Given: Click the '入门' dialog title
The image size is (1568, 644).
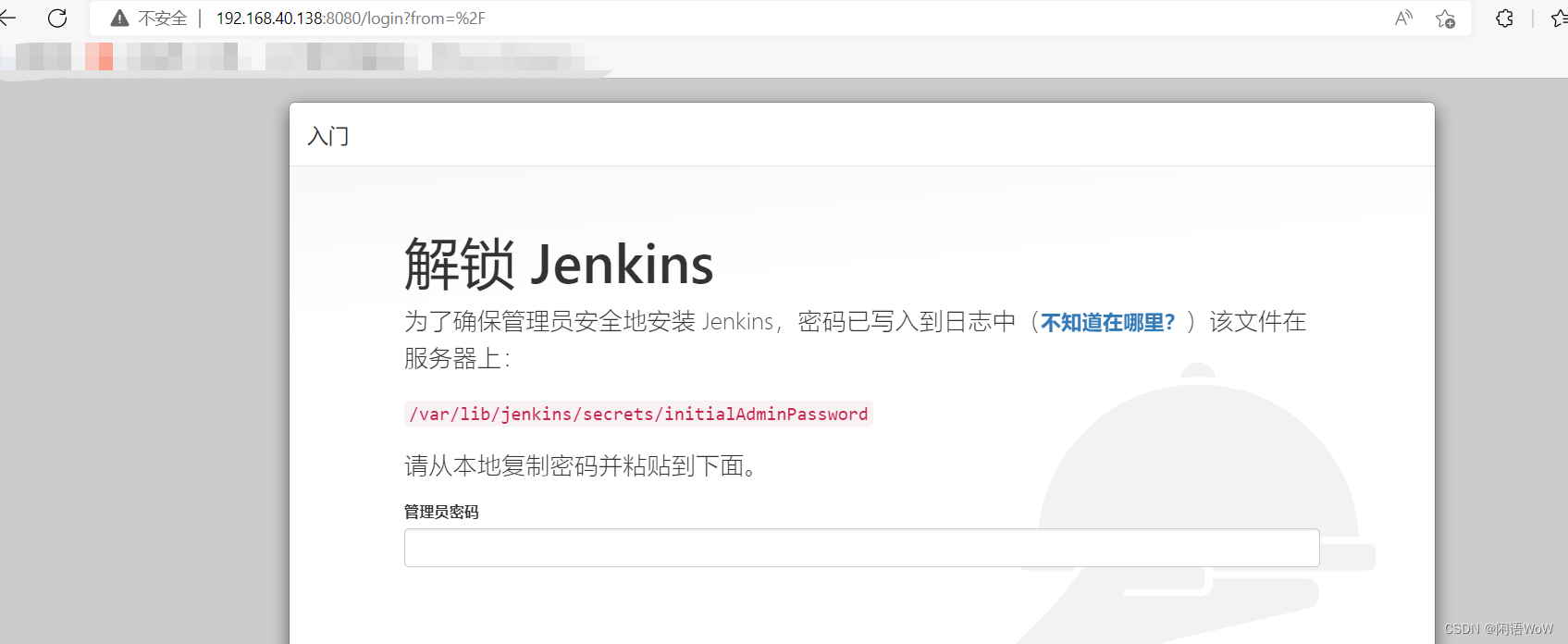Looking at the screenshot, I should tap(328, 136).
